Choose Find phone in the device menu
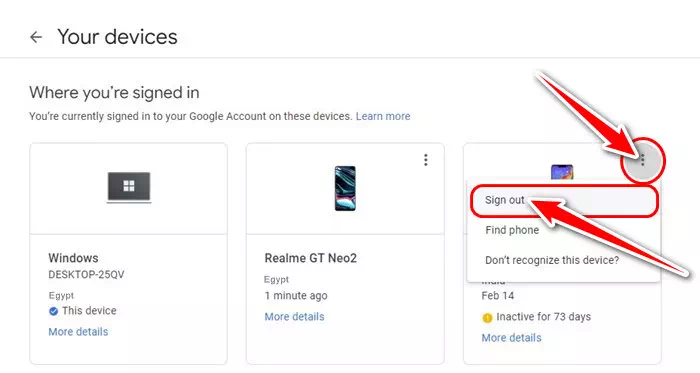The height and width of the screenshot is (373, 700). (512, 230)
